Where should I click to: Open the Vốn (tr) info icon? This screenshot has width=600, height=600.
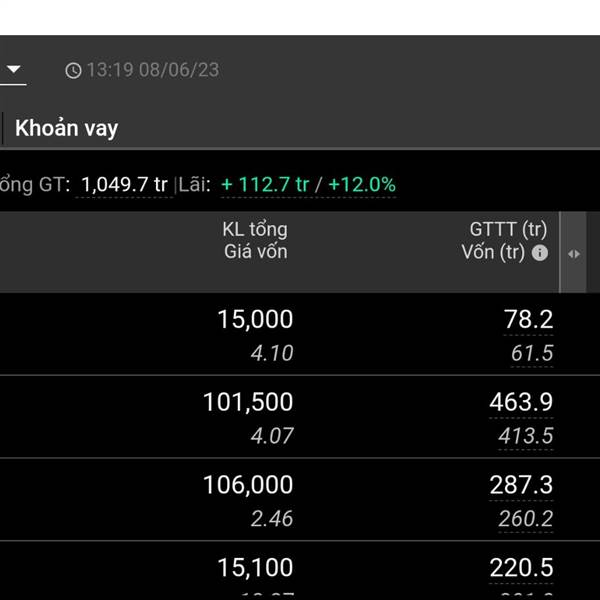[540, 253]
